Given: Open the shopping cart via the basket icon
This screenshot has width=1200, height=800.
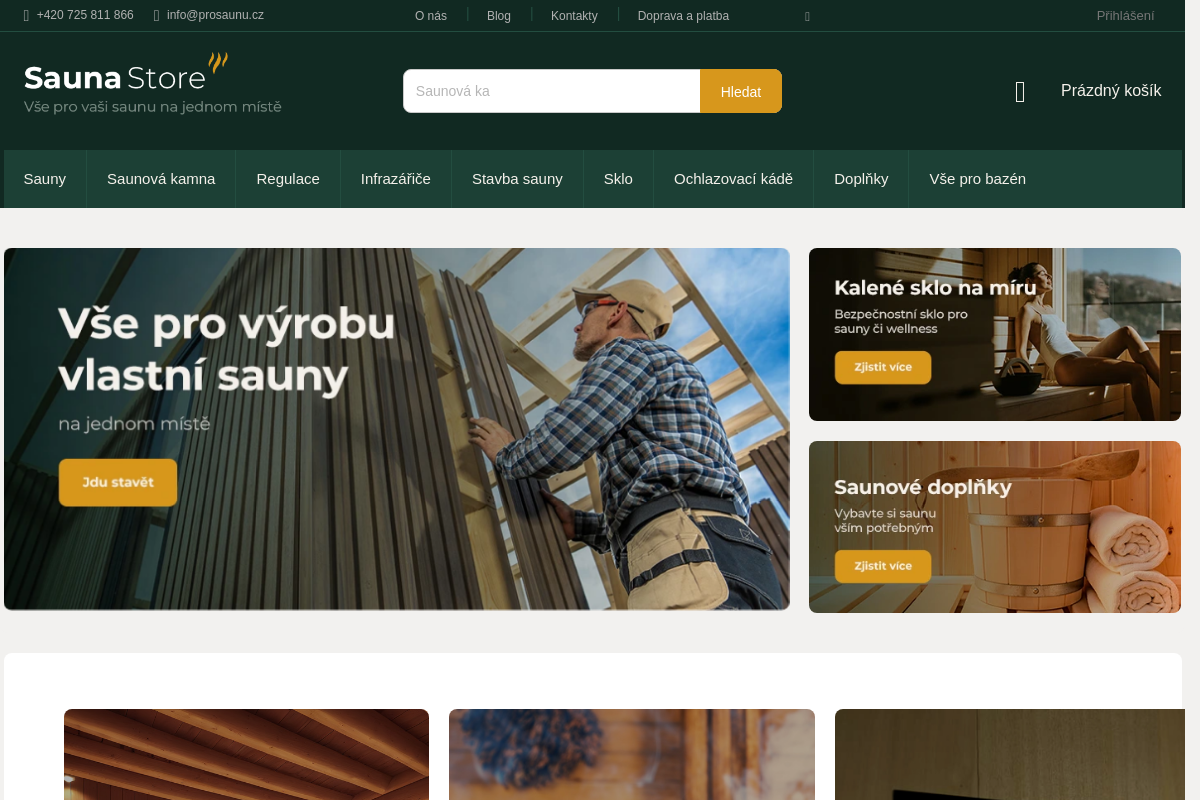Looking at the screenshot, I should coord(1020,91).
